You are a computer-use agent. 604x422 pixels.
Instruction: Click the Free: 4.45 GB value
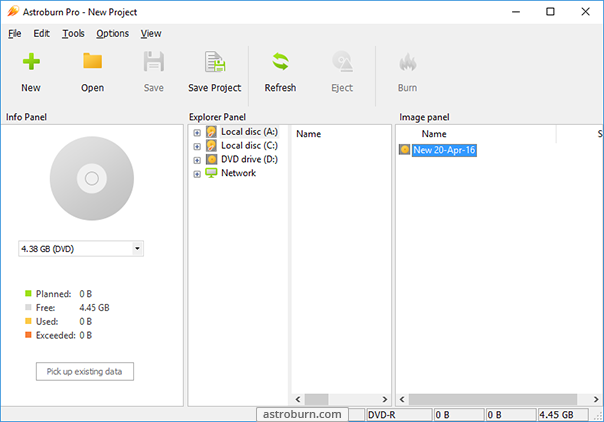click(x=94, y=308)
